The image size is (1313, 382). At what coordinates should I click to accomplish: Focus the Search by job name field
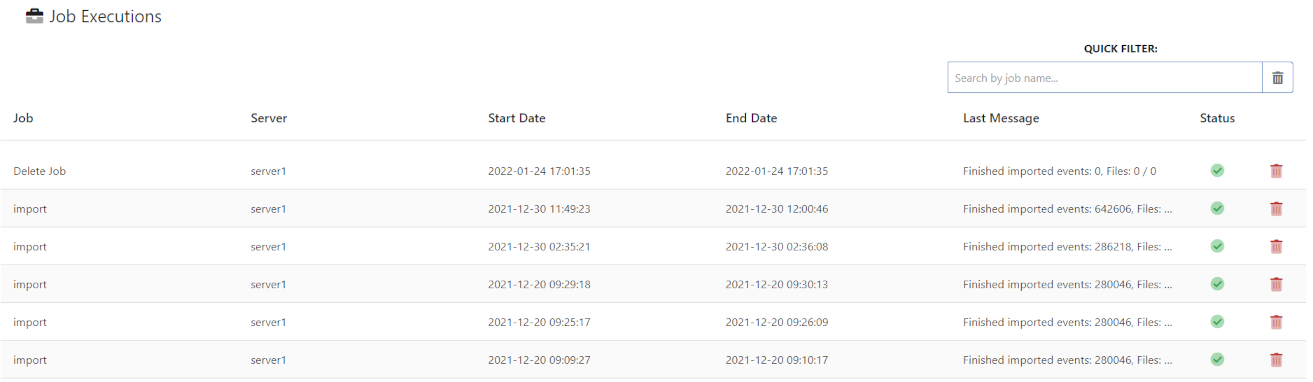pyautogui.click(x=1105, y=78)
